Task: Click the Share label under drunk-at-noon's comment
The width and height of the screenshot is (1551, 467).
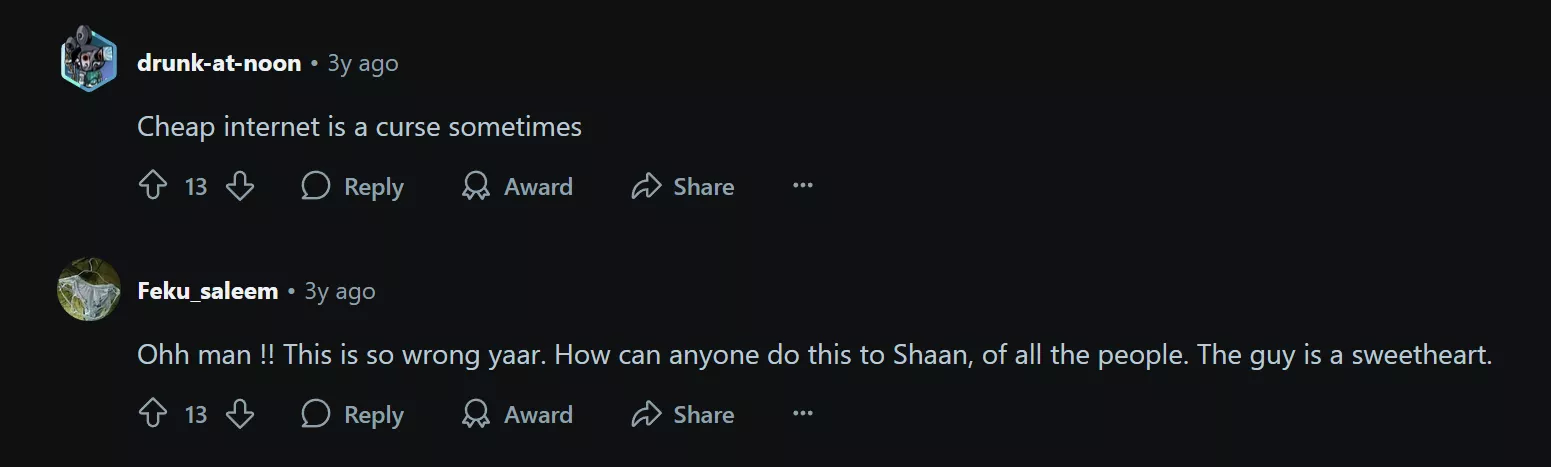Action: tap(703, 186)
